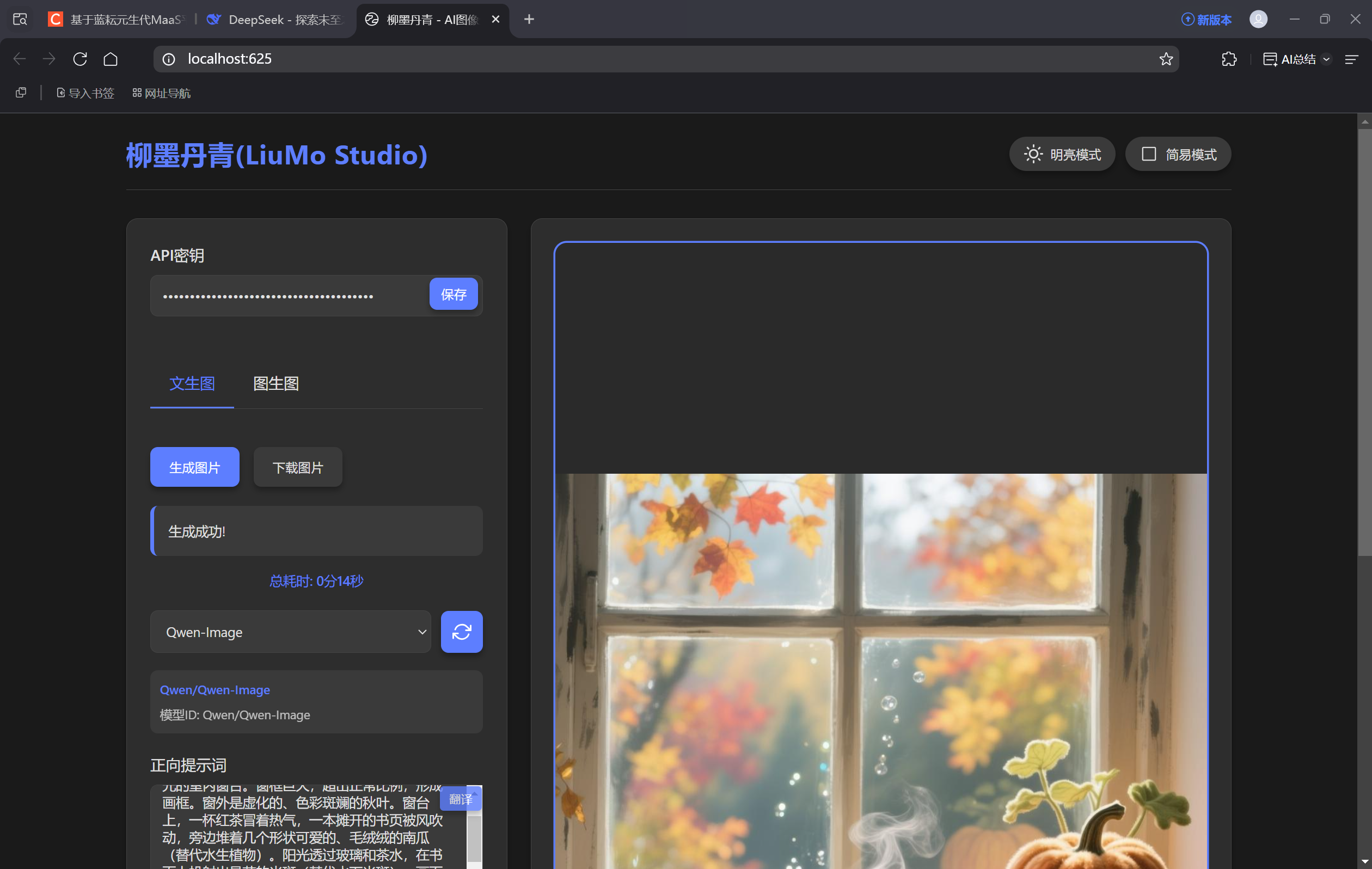
Task: Click the page vertical scrollbar
Action: click(1364, 342)
